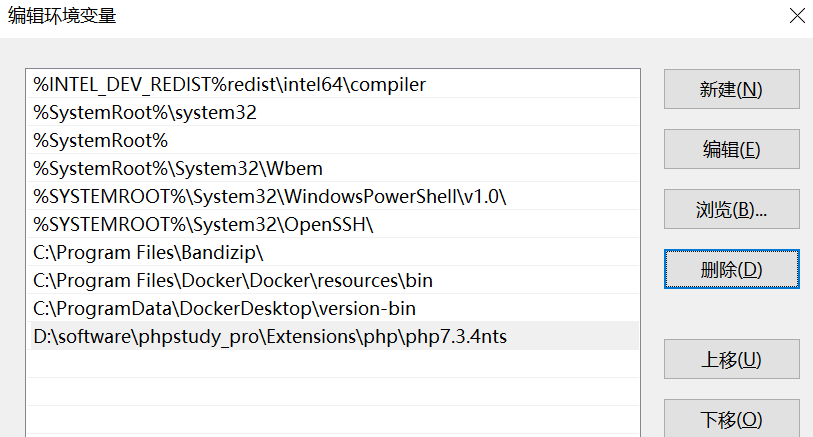Select the phpstudy_pro php7.3.4nts entry

(x=270, y=337)
